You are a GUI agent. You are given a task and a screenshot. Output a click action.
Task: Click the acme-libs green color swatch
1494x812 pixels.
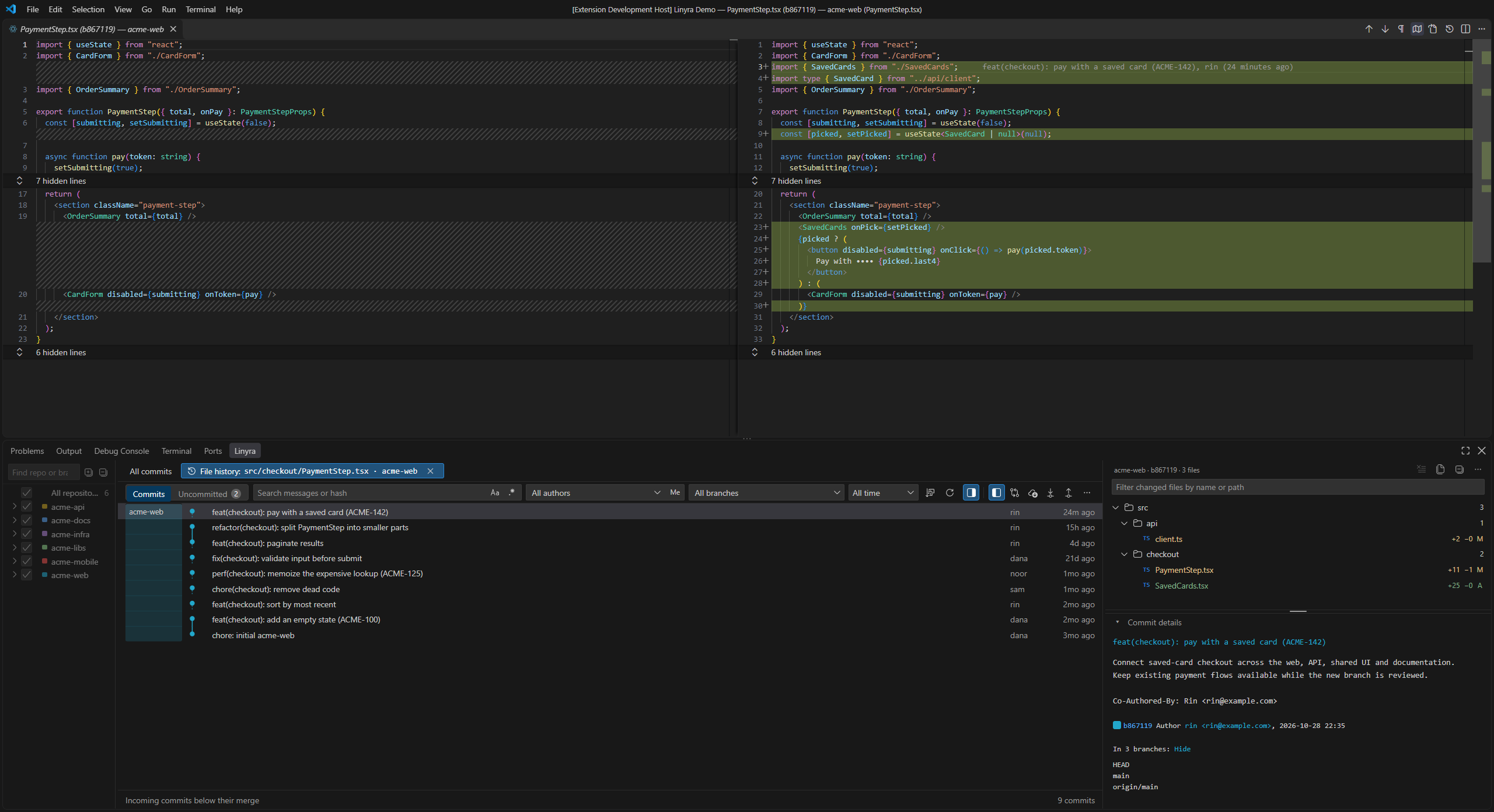pyautogui.click(x=45, y=548)
